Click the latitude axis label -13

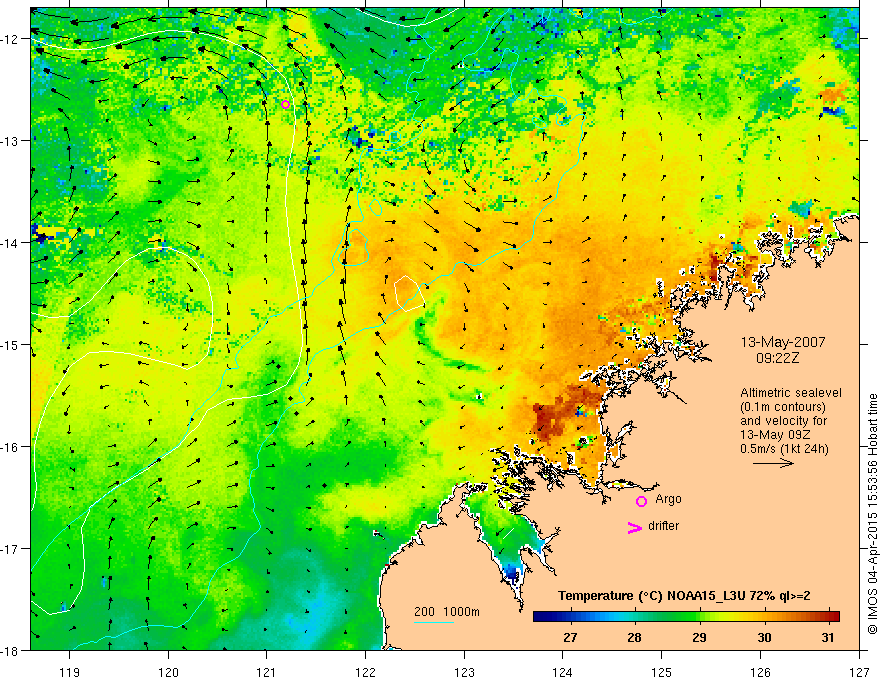[10, 141]
